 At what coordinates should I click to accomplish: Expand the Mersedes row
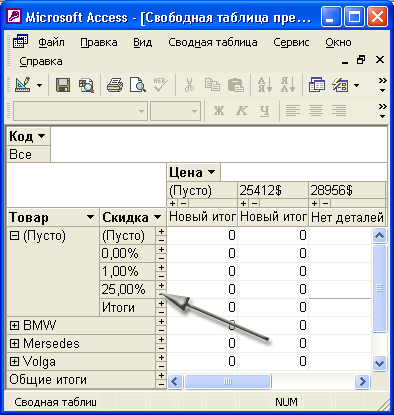point(14,343)
